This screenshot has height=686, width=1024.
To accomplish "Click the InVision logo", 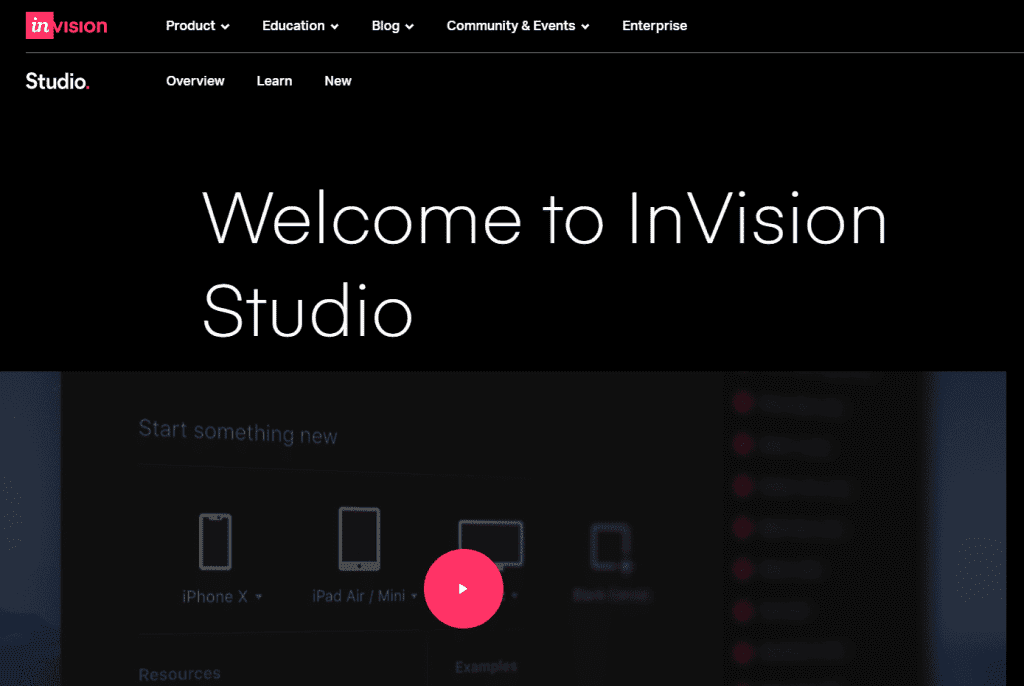I will (x=66, y=26).
